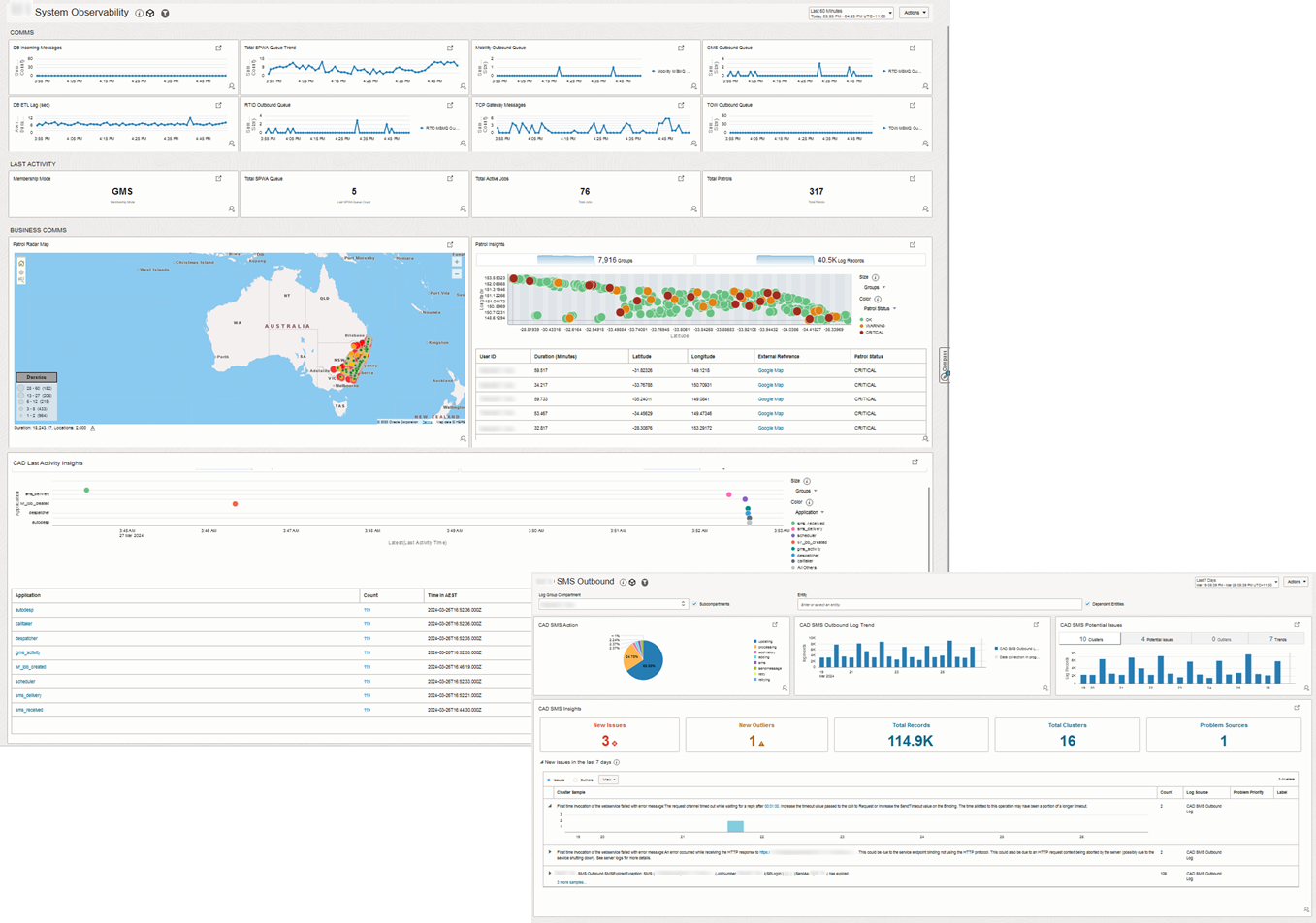Click the magnifier icon on CAD SMS Outbound Log Trend
This screenshot has width=1316, height=923.
1044,688
